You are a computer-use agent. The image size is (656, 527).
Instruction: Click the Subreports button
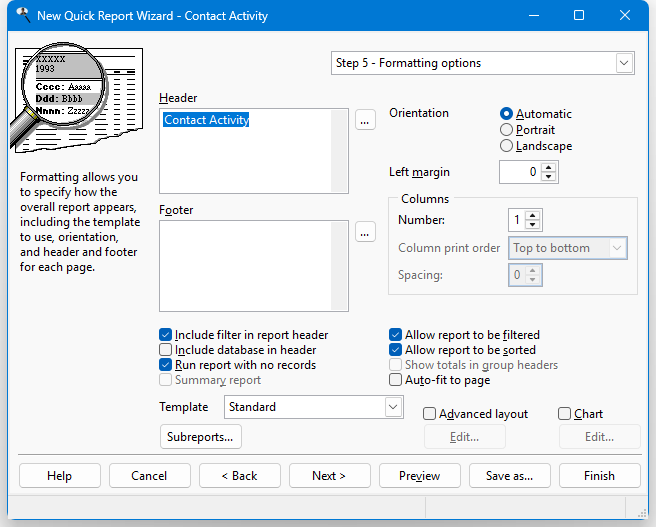tap(201, 437)
